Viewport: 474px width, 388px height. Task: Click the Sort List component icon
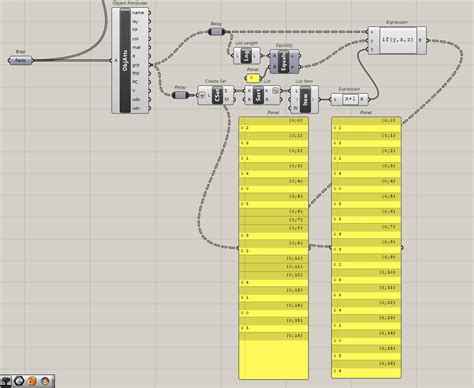tap(258, 95)
